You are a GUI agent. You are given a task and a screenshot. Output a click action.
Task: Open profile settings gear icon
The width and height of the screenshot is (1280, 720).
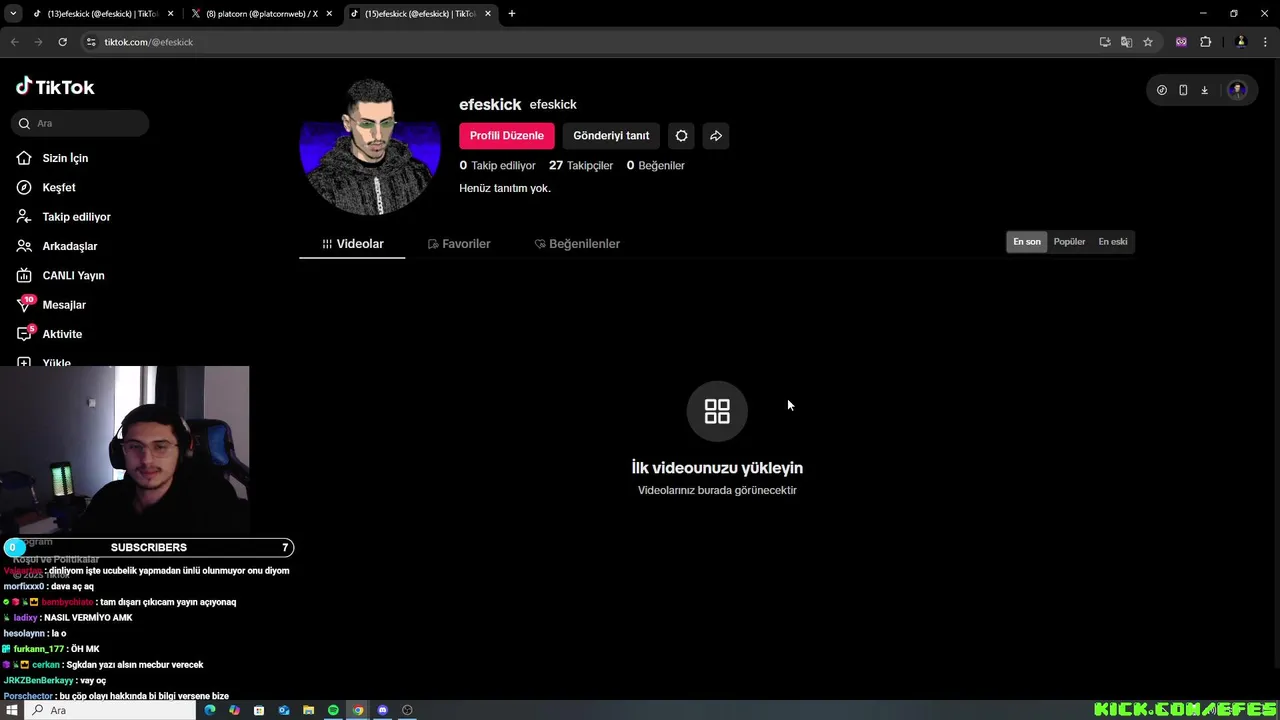682,136
